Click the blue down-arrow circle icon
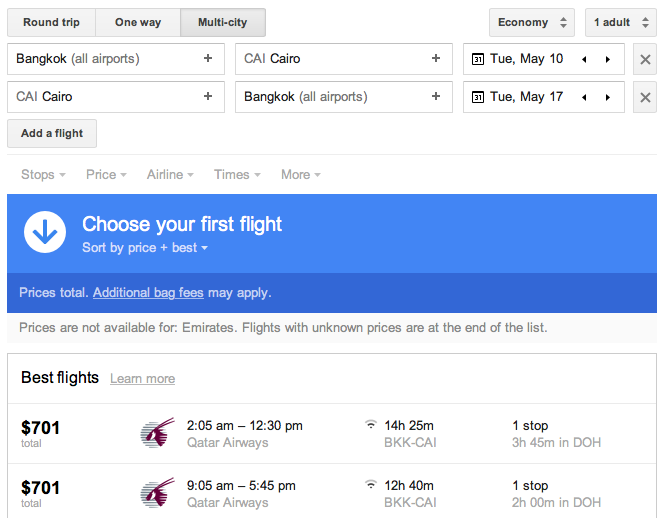 (x=45, y=232)
